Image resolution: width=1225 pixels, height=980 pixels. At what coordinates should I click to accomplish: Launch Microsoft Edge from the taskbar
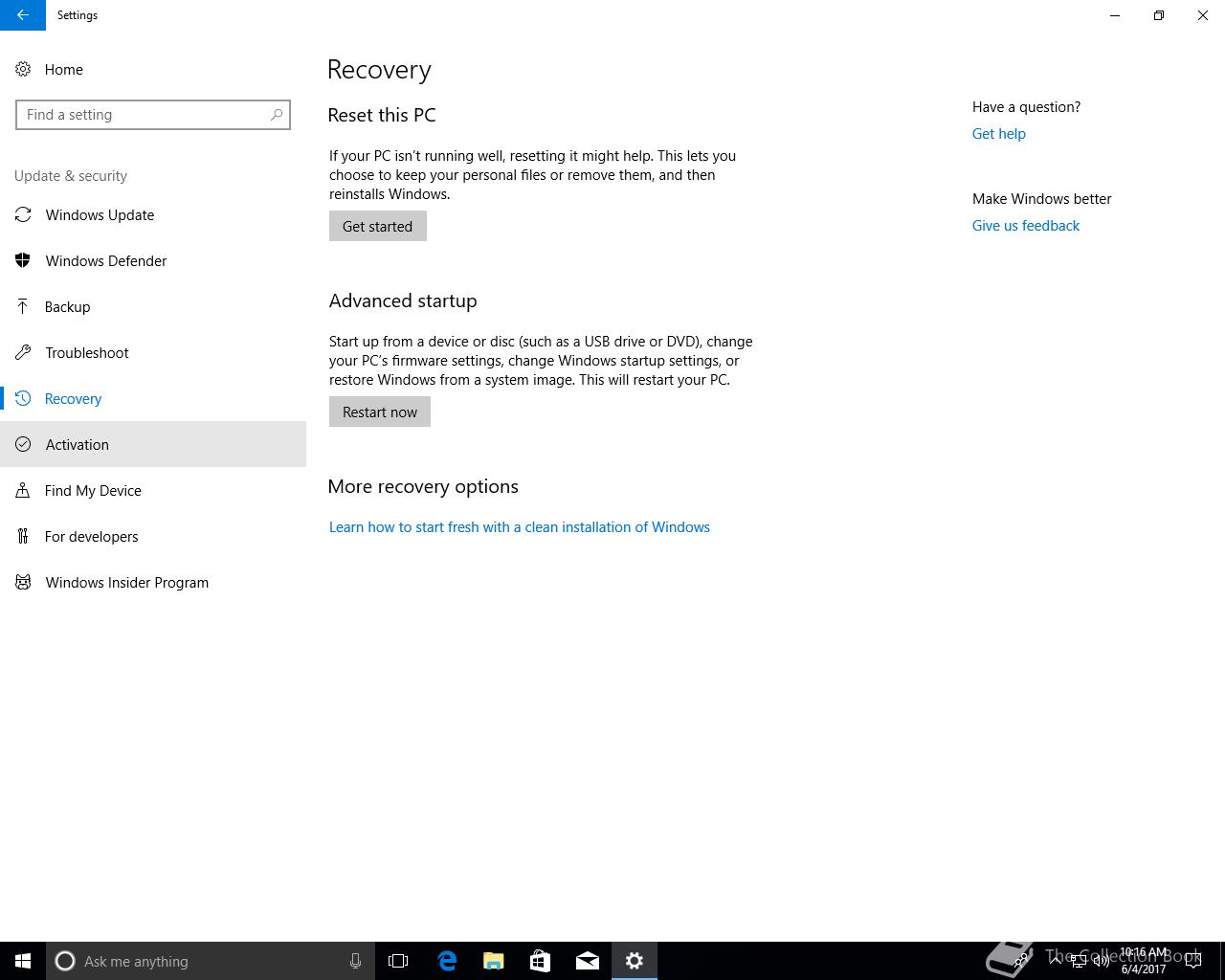[447, 961]
